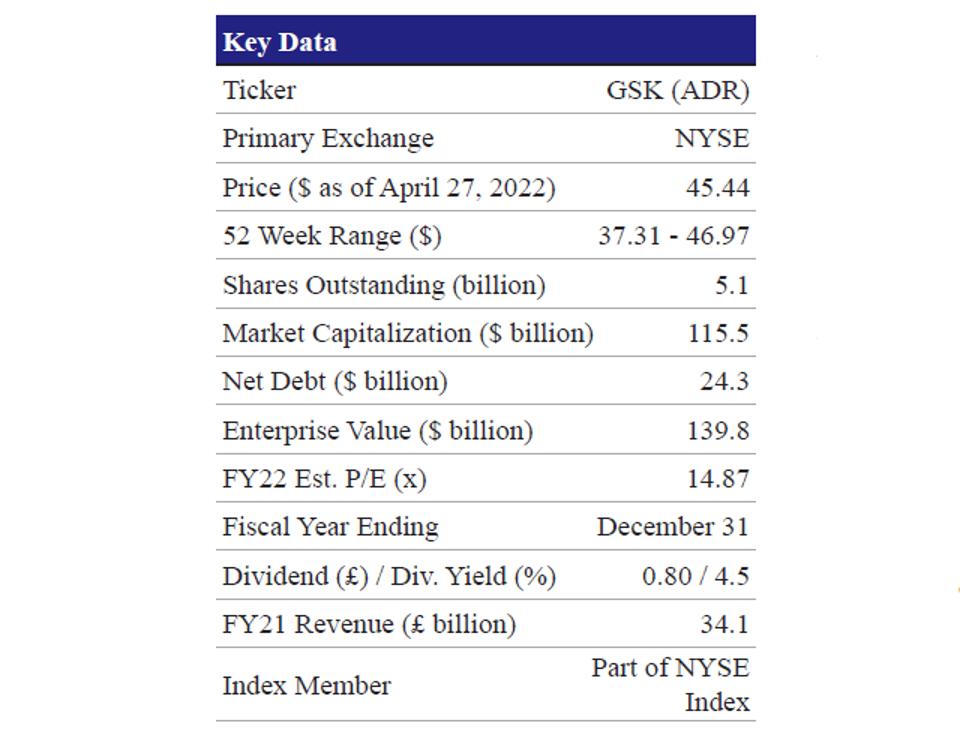Click the Market Capitalization label
Image resolution: width=960 pixels, height=741 pixels.
408,333
